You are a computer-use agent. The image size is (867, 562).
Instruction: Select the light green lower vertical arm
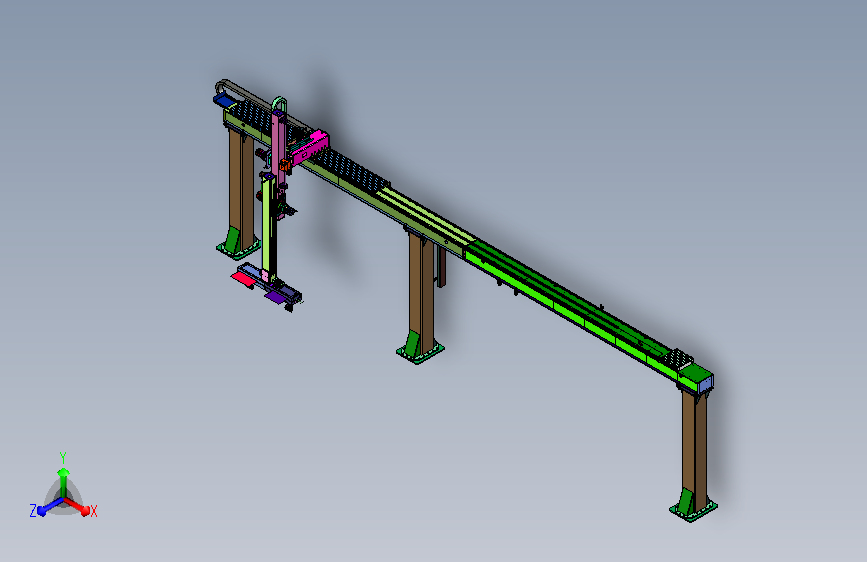click(268, 227)
